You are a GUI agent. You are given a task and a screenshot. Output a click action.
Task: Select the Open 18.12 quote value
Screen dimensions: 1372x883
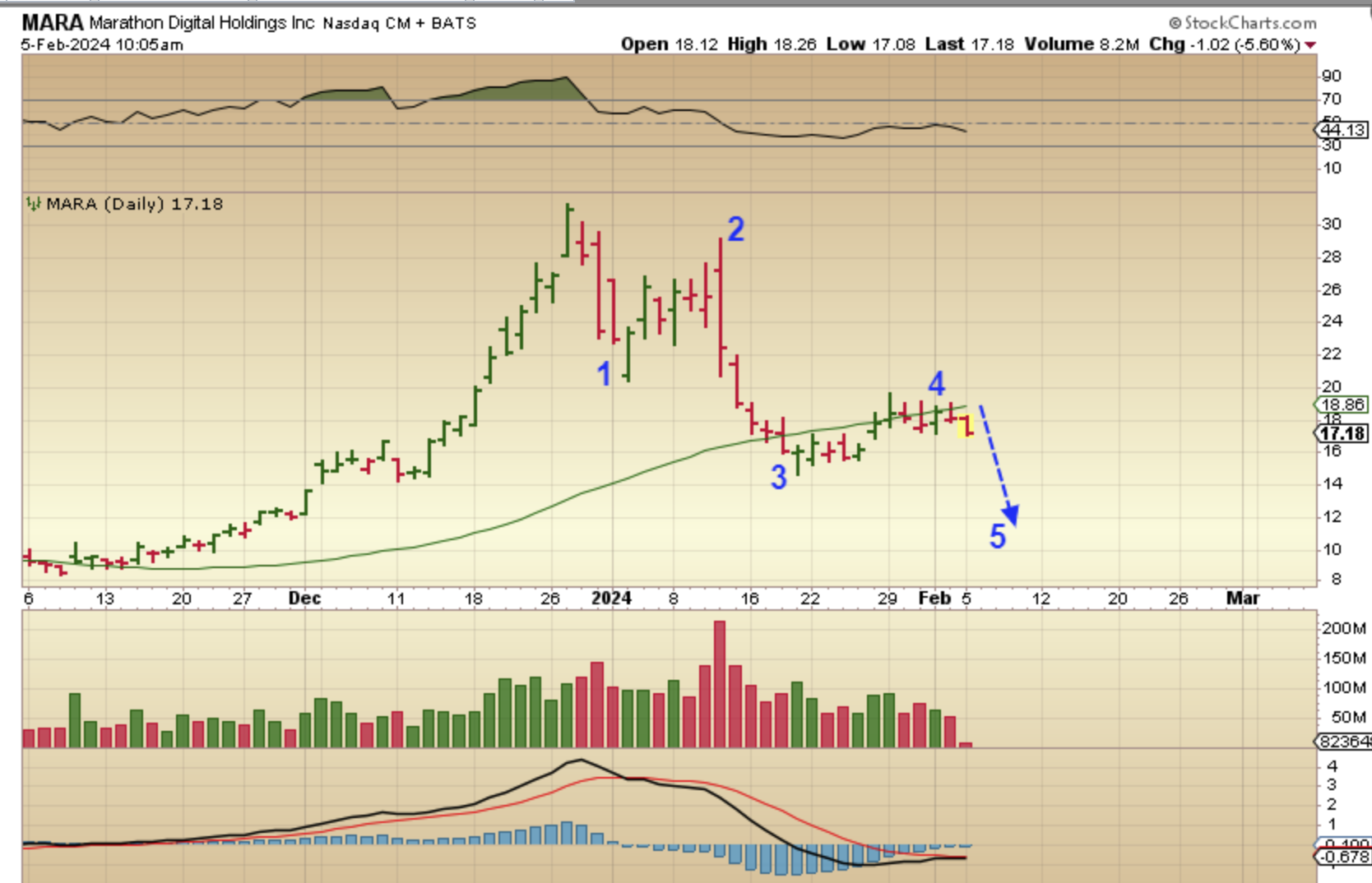(670, 44)
